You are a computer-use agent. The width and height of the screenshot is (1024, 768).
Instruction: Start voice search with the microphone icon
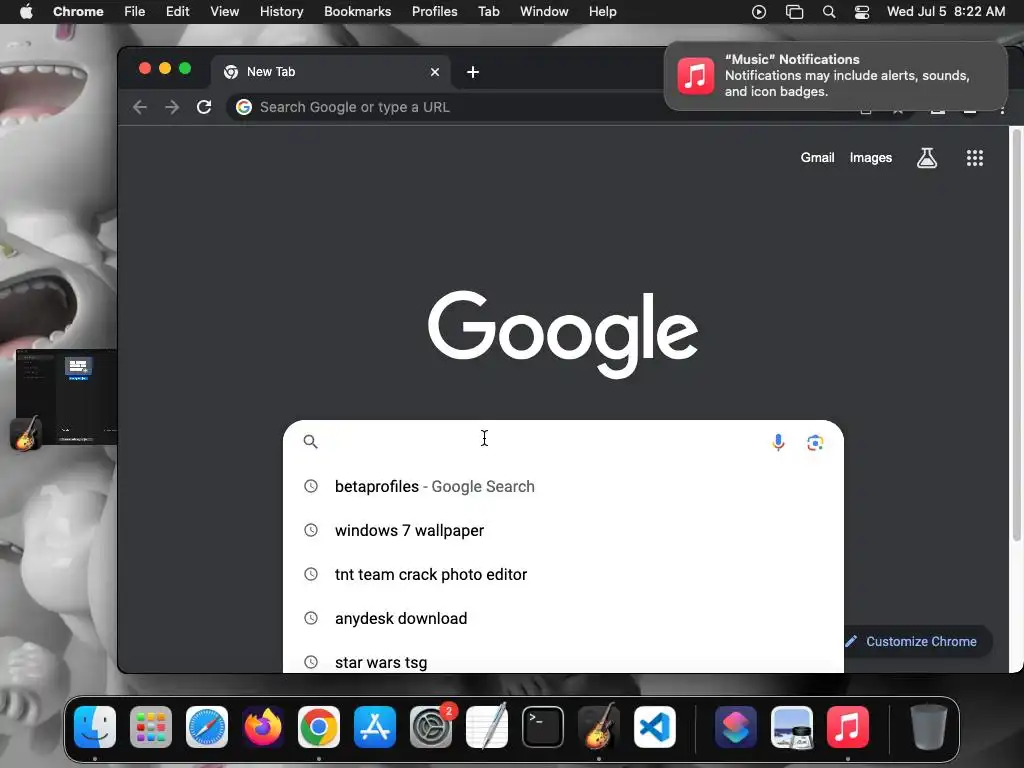(x=778, y=442)
